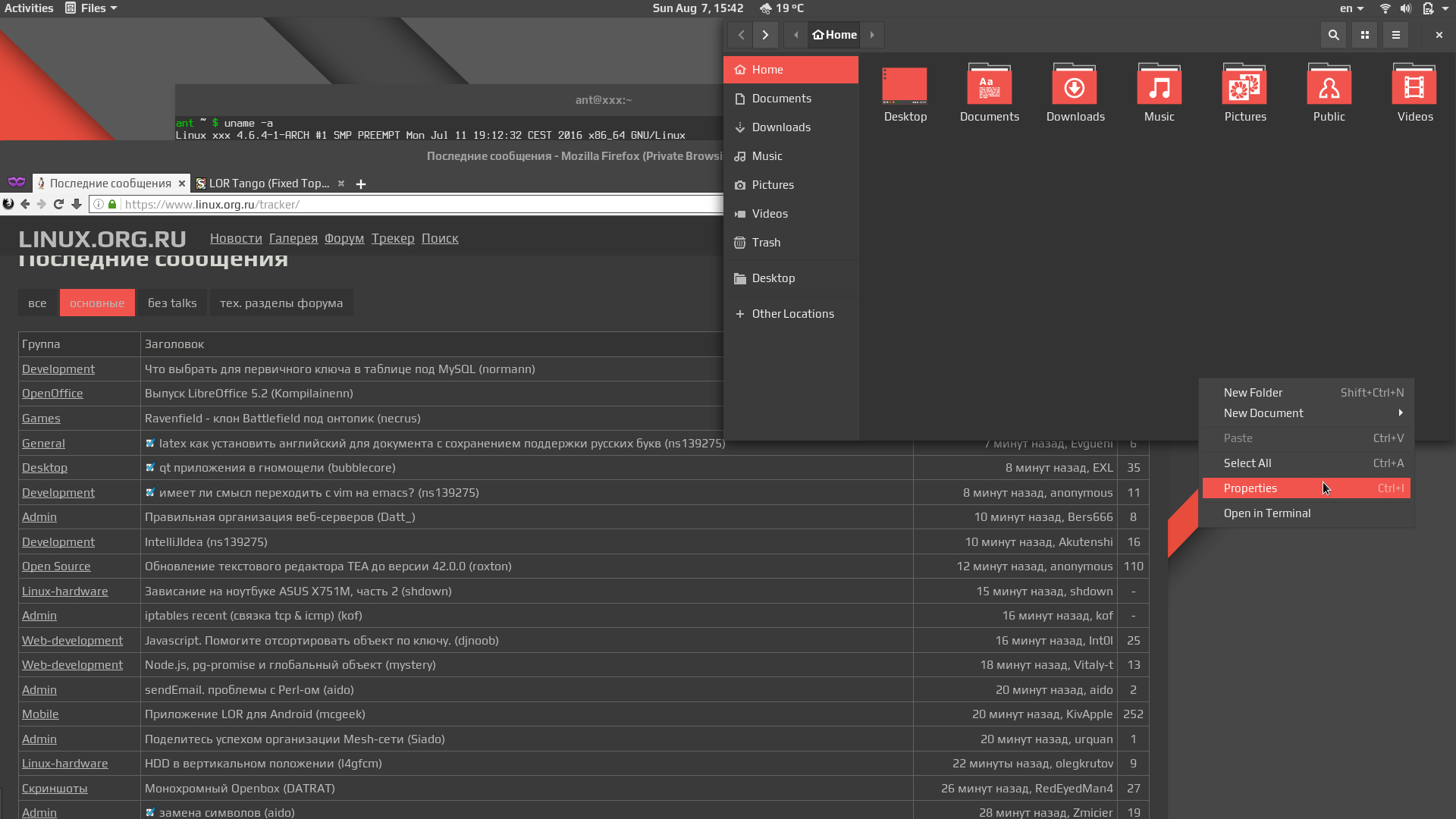Click the Home path bar button
The height and width of the screenshot is (819, 1456).
[x=834, y=35]
